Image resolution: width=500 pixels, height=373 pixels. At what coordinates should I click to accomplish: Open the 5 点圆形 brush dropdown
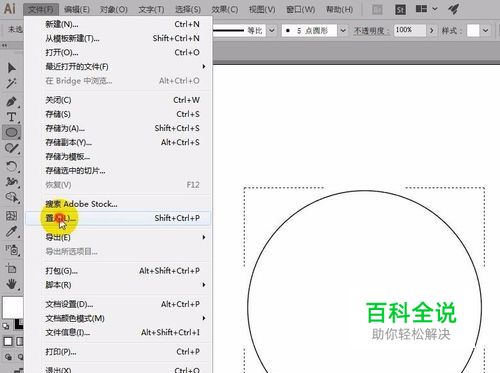[x=343, y=31]
